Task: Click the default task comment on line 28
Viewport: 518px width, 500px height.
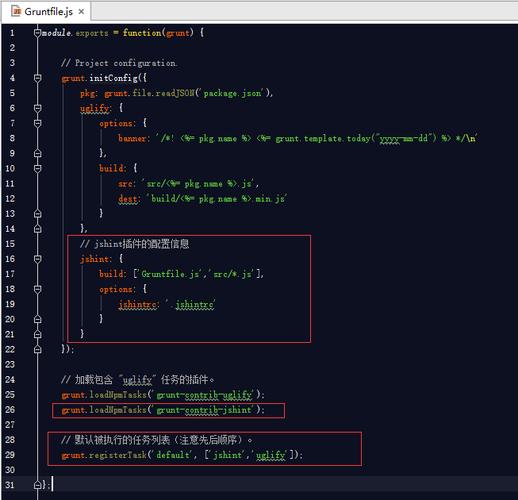Action: tap(157, 440)
